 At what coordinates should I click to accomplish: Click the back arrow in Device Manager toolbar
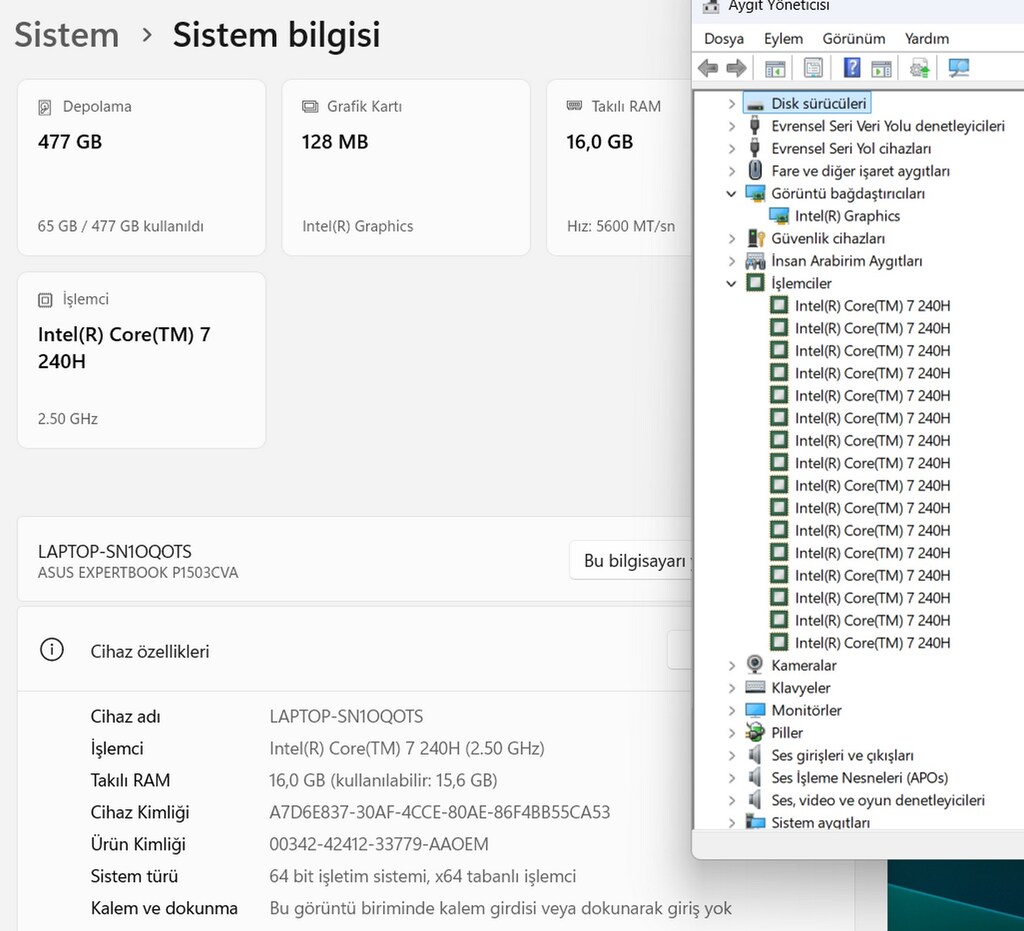pos(708,68)
